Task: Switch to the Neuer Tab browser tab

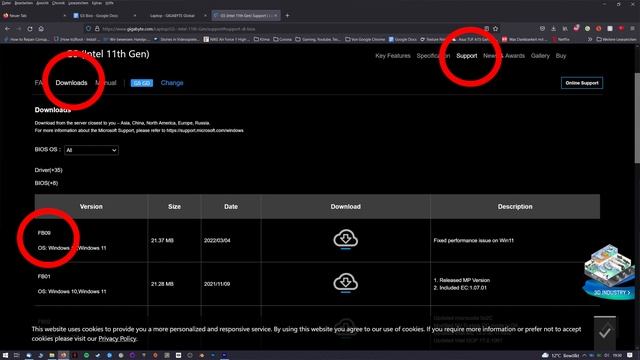Action: click(x=34, y=16)
